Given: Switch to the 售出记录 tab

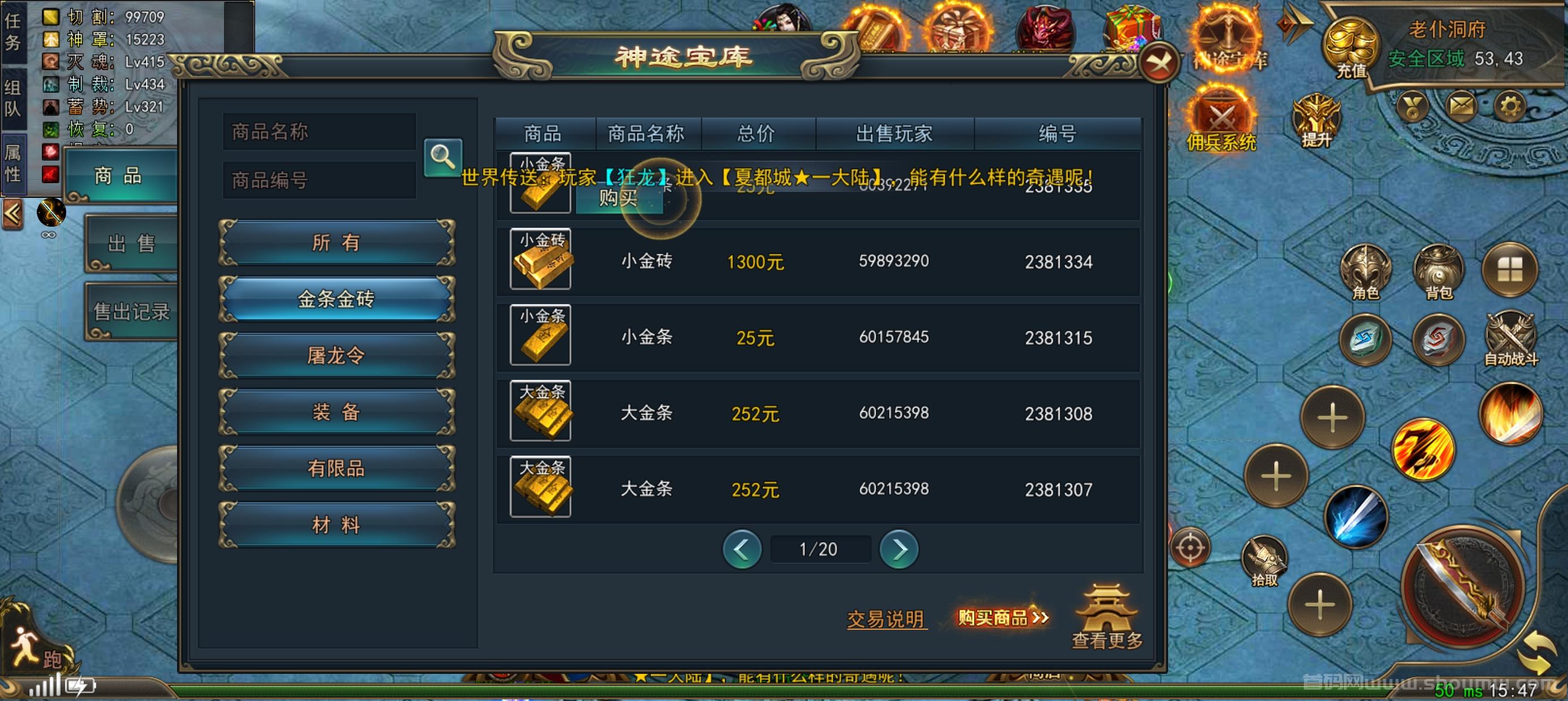Looking at the screenshot, I should [131, 311].
